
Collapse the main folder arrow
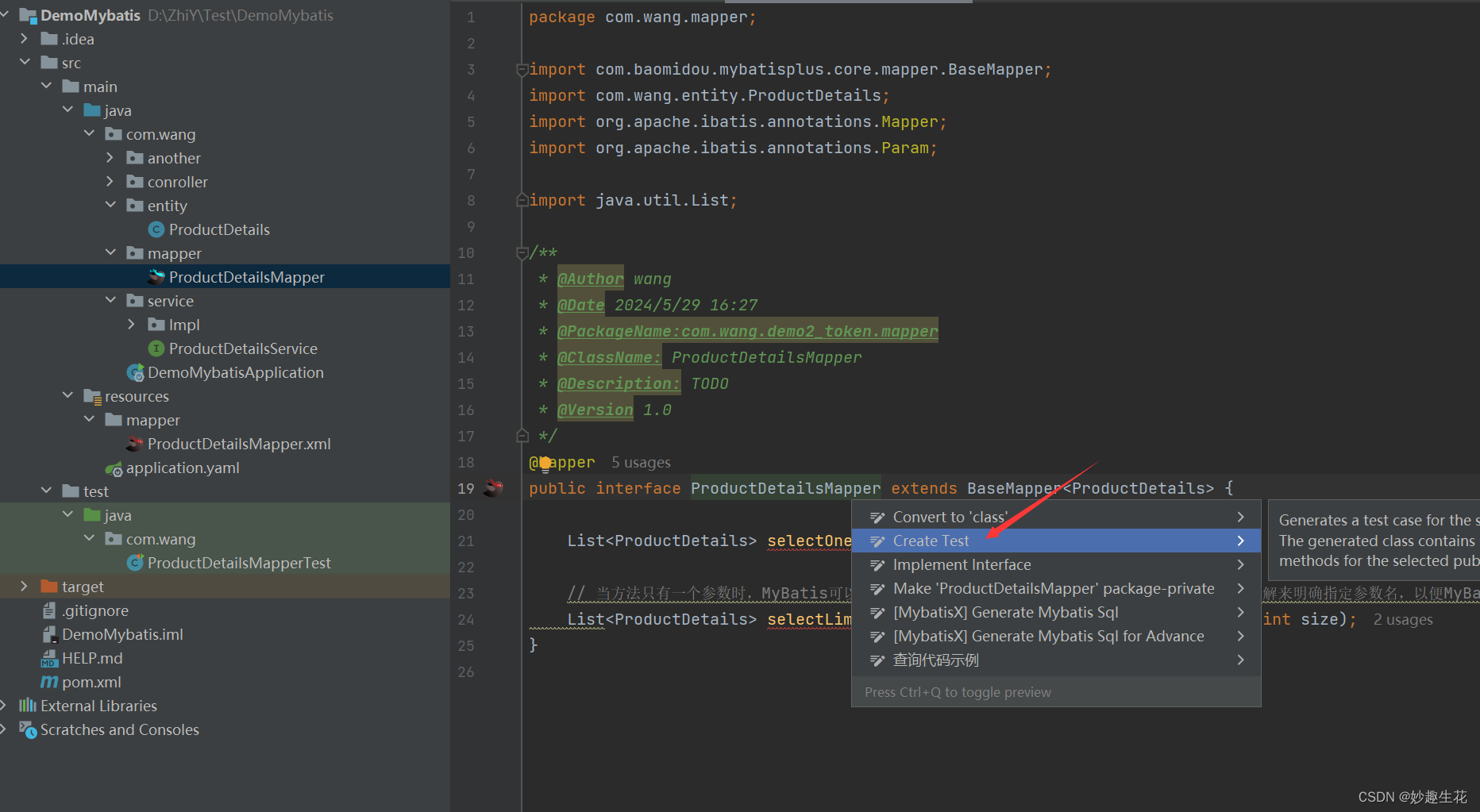tap(46, 86)
